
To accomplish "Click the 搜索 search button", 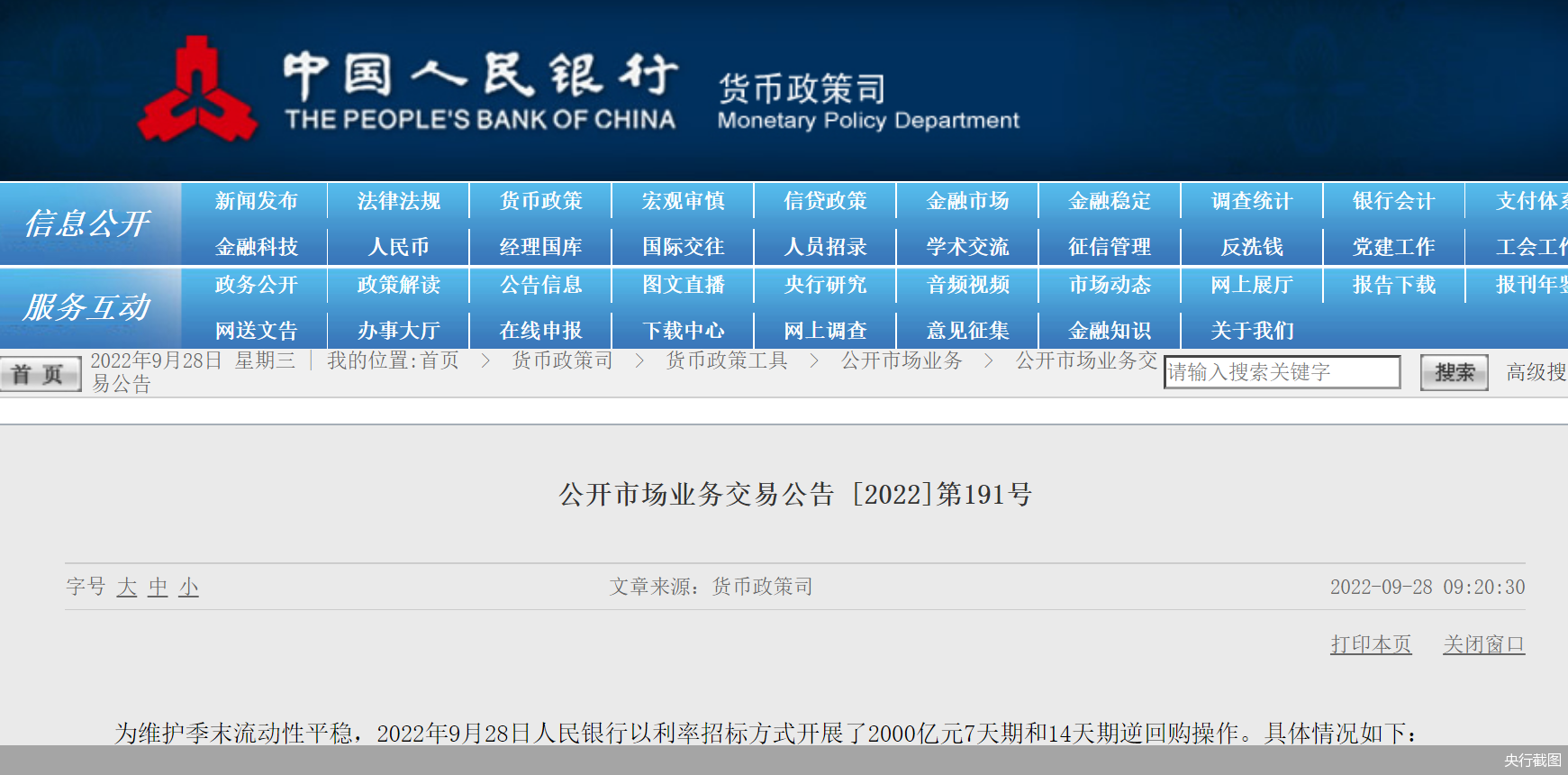I will [x=1455, y=372].
